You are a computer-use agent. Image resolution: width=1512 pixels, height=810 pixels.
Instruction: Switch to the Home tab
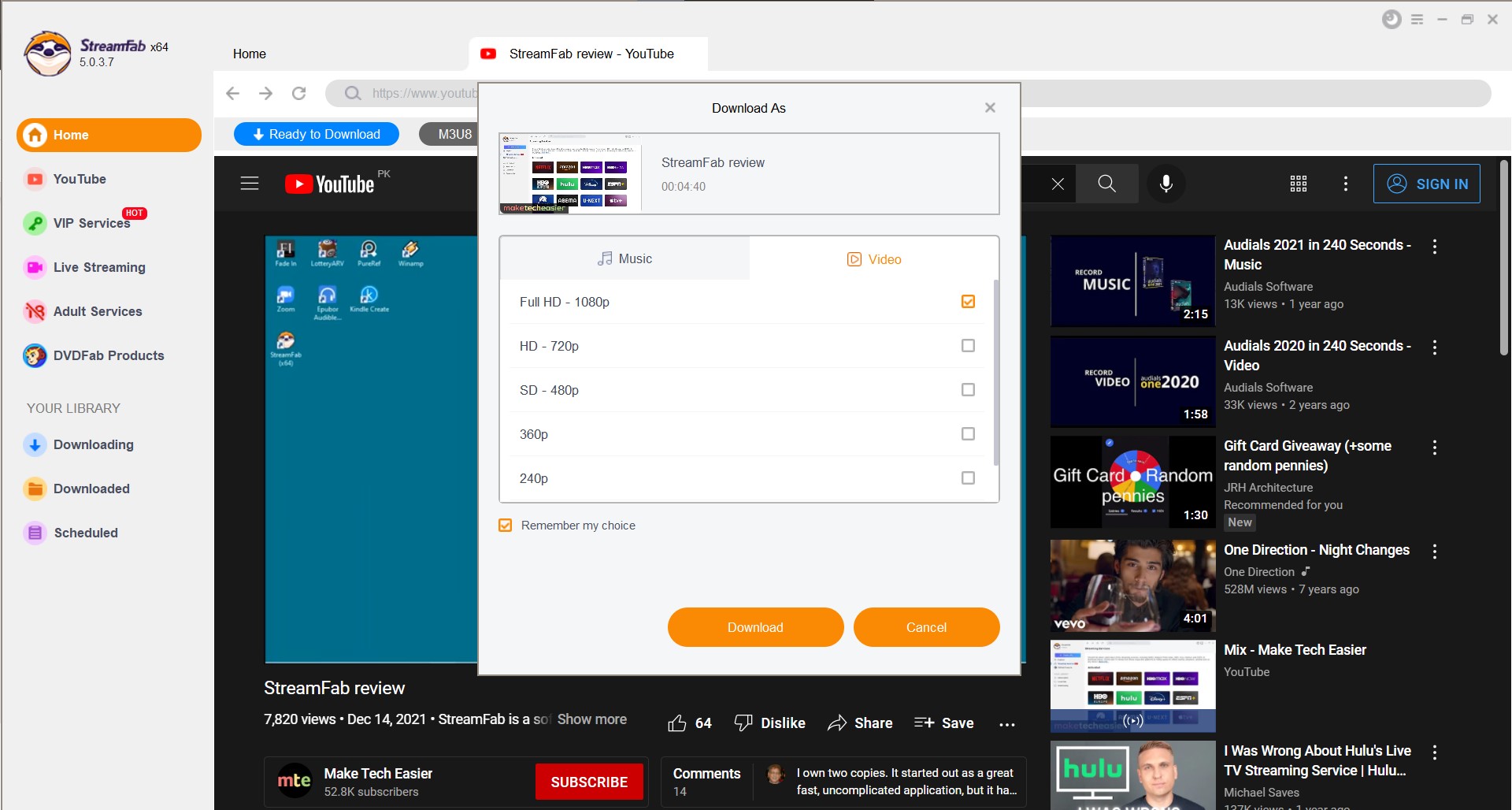coord(250,54)
